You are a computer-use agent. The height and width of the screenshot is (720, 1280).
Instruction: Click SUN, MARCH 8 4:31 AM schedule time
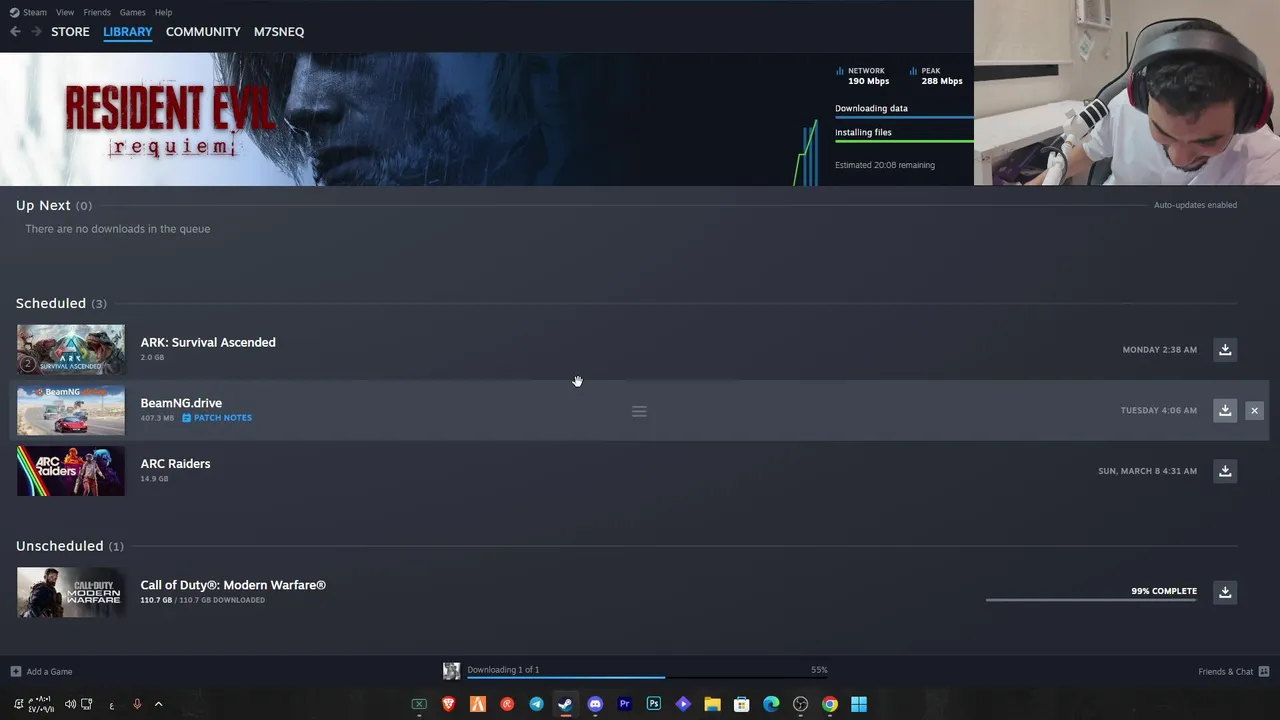tap(1147, 471)
